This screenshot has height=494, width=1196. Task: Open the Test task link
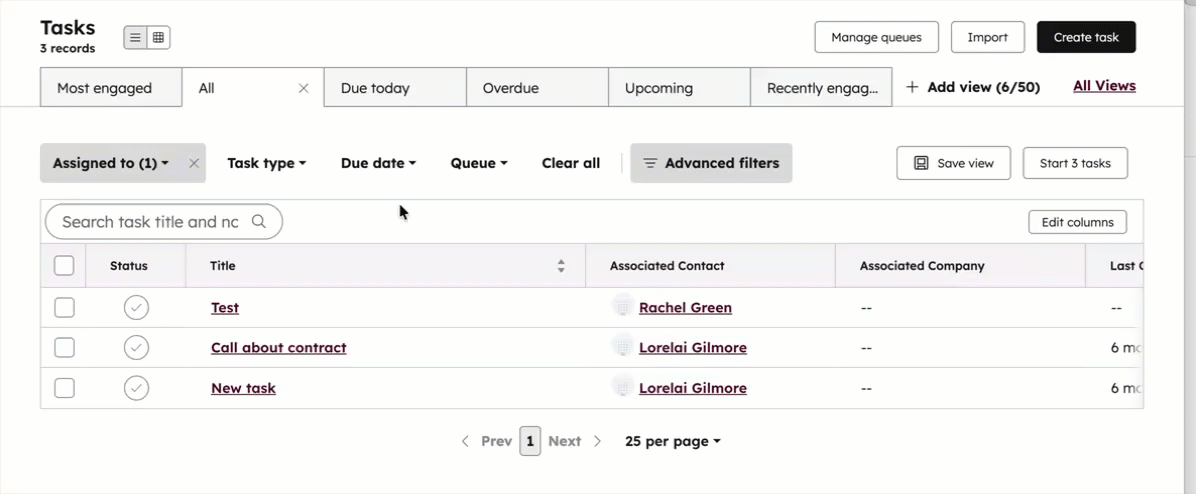pyautogui.click(x=225, y=308)
